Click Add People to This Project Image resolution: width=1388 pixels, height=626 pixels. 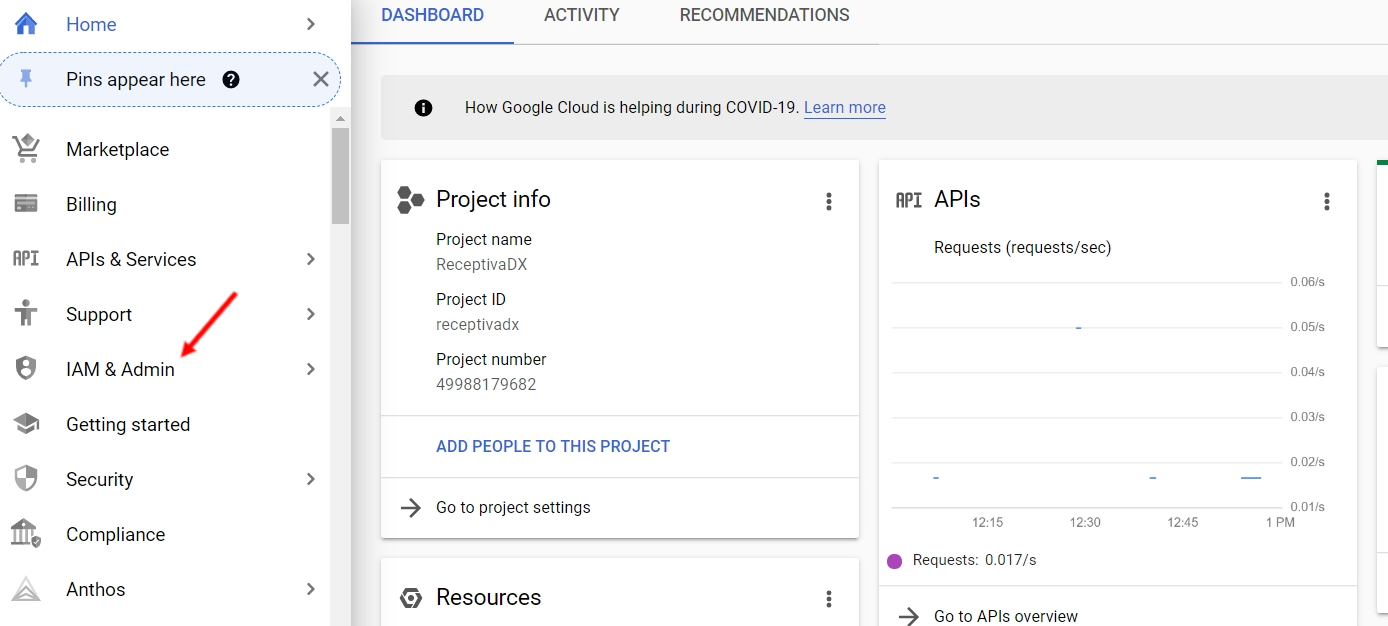click(x=553, y=446)
